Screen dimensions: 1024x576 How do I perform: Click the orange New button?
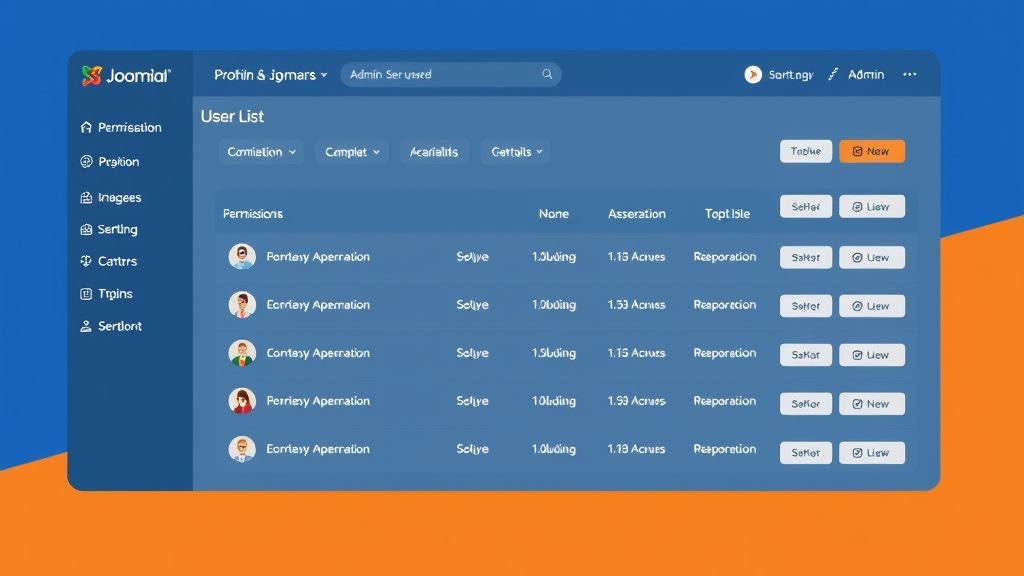[x=871, y=151]
